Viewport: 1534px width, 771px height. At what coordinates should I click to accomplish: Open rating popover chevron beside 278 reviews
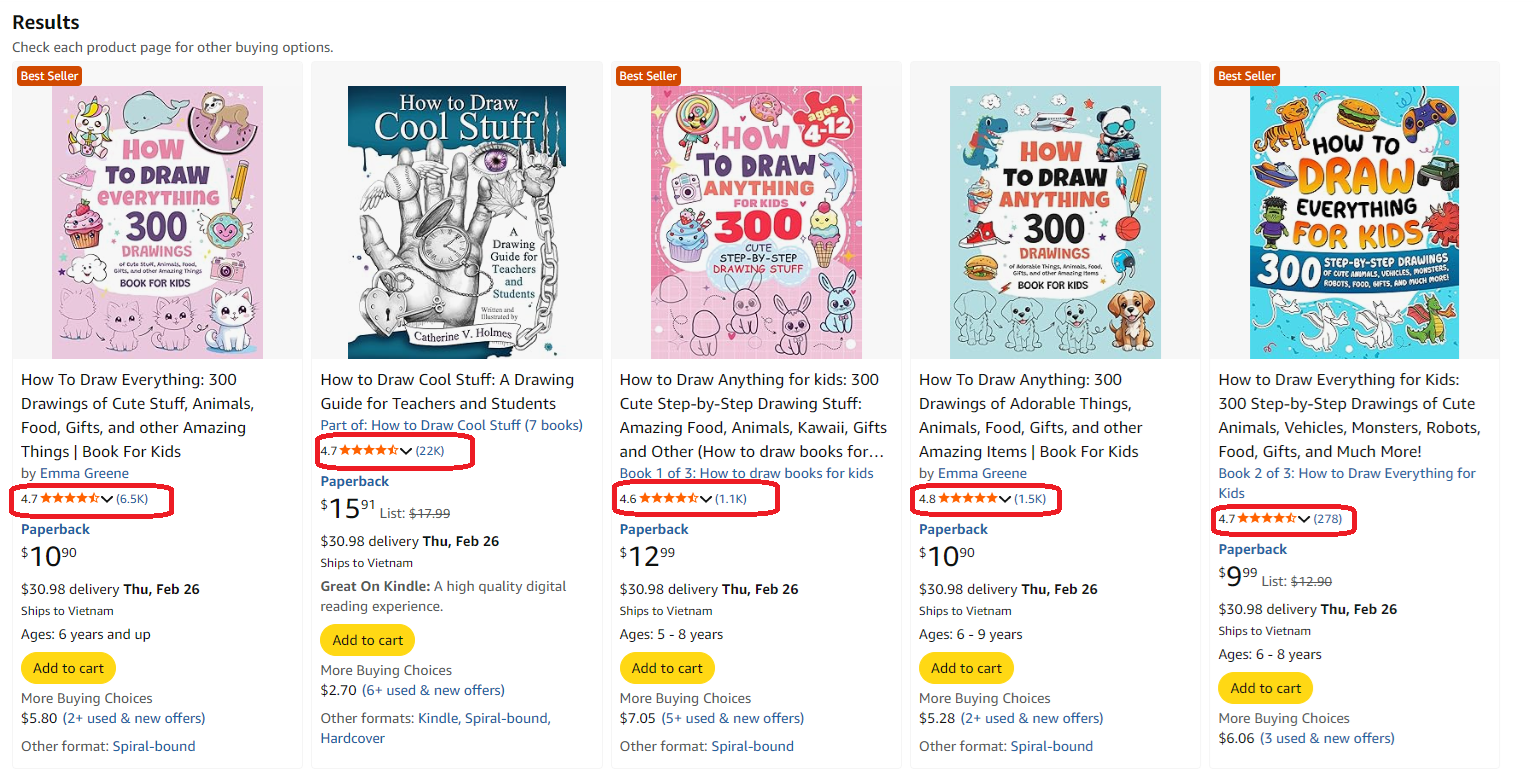[1304, 519]
